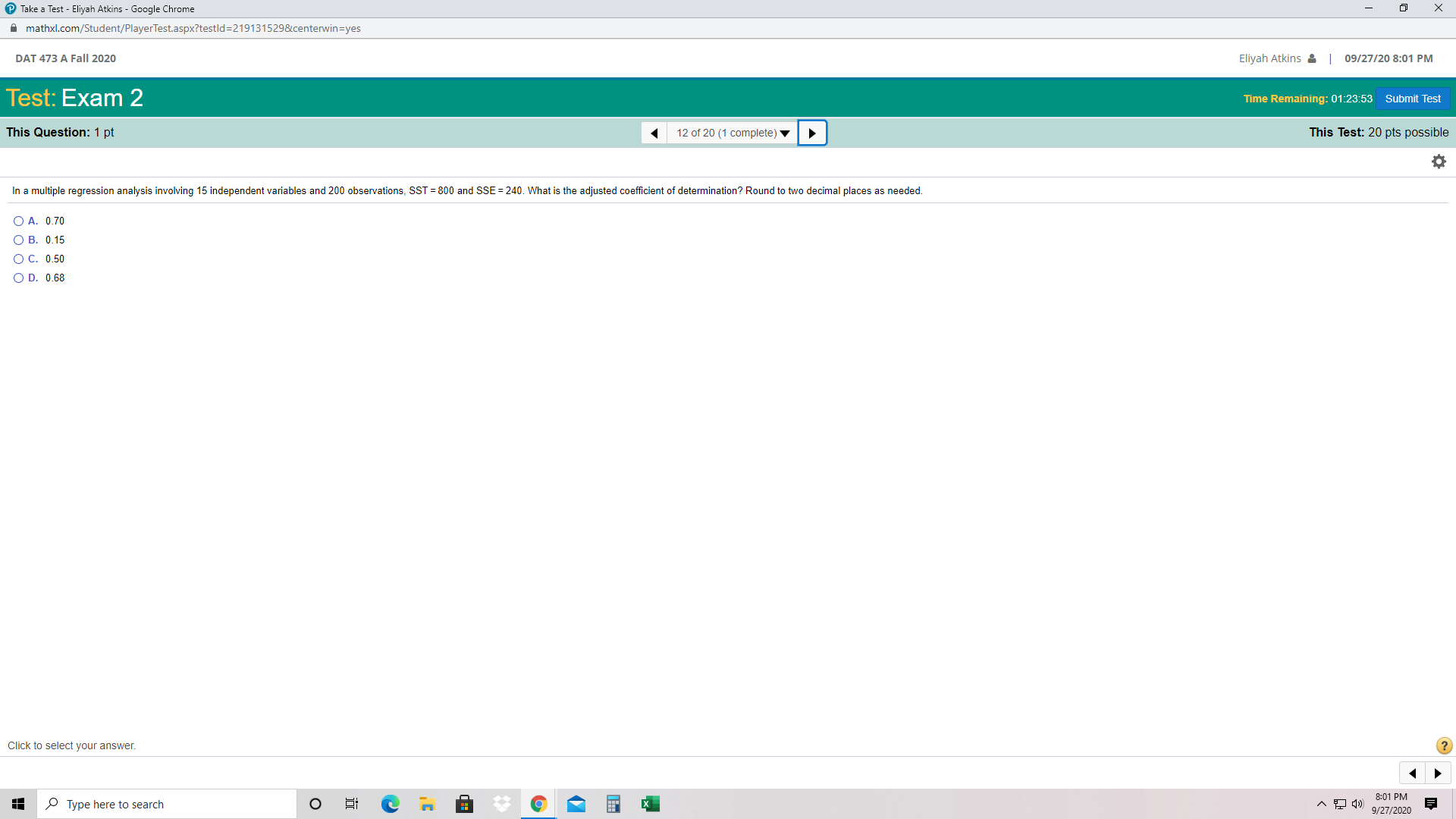
Task: Click the Take a Test browser tab
Action: (106, 8)
